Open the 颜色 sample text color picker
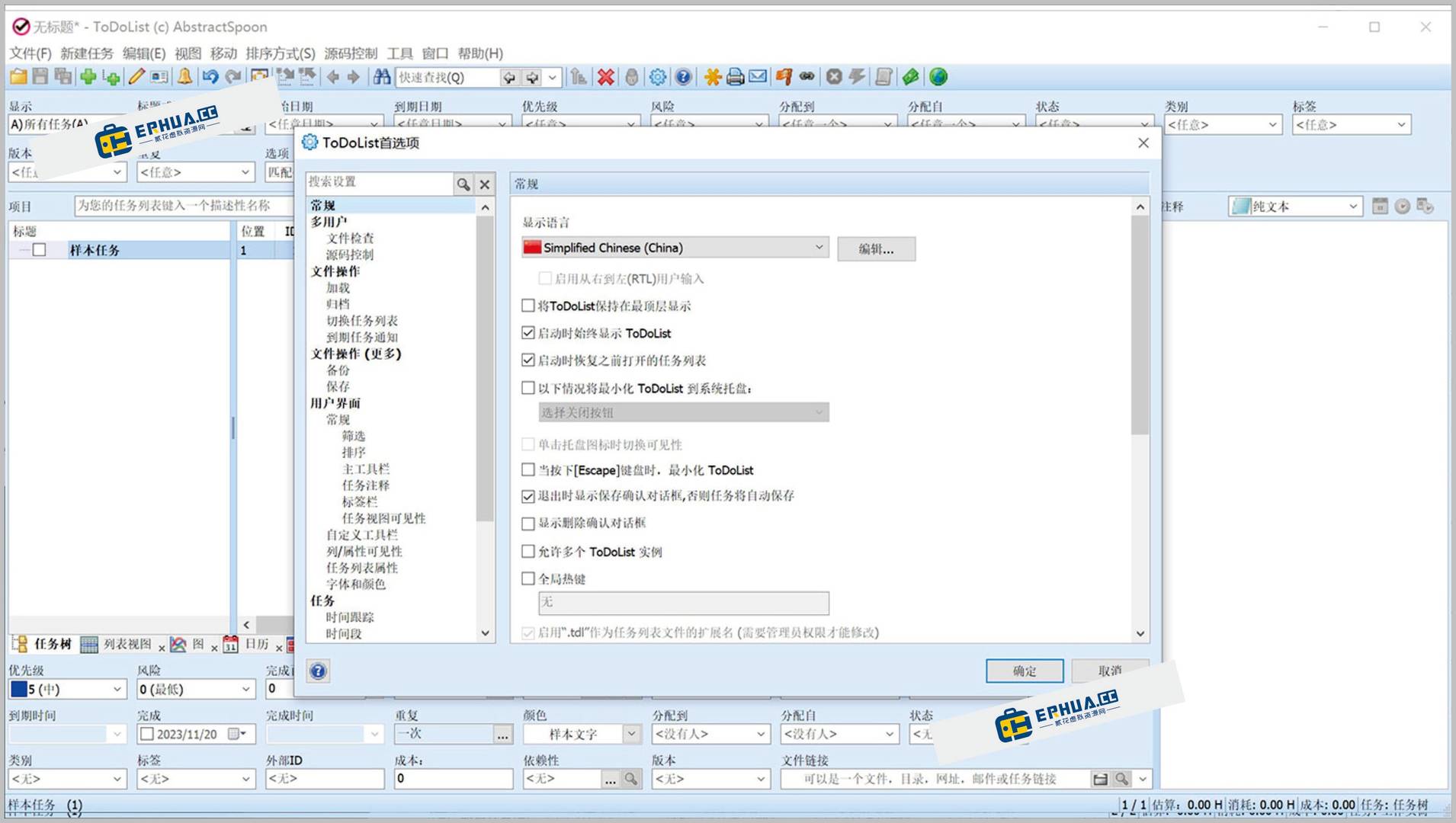 [x=631, y=733]
